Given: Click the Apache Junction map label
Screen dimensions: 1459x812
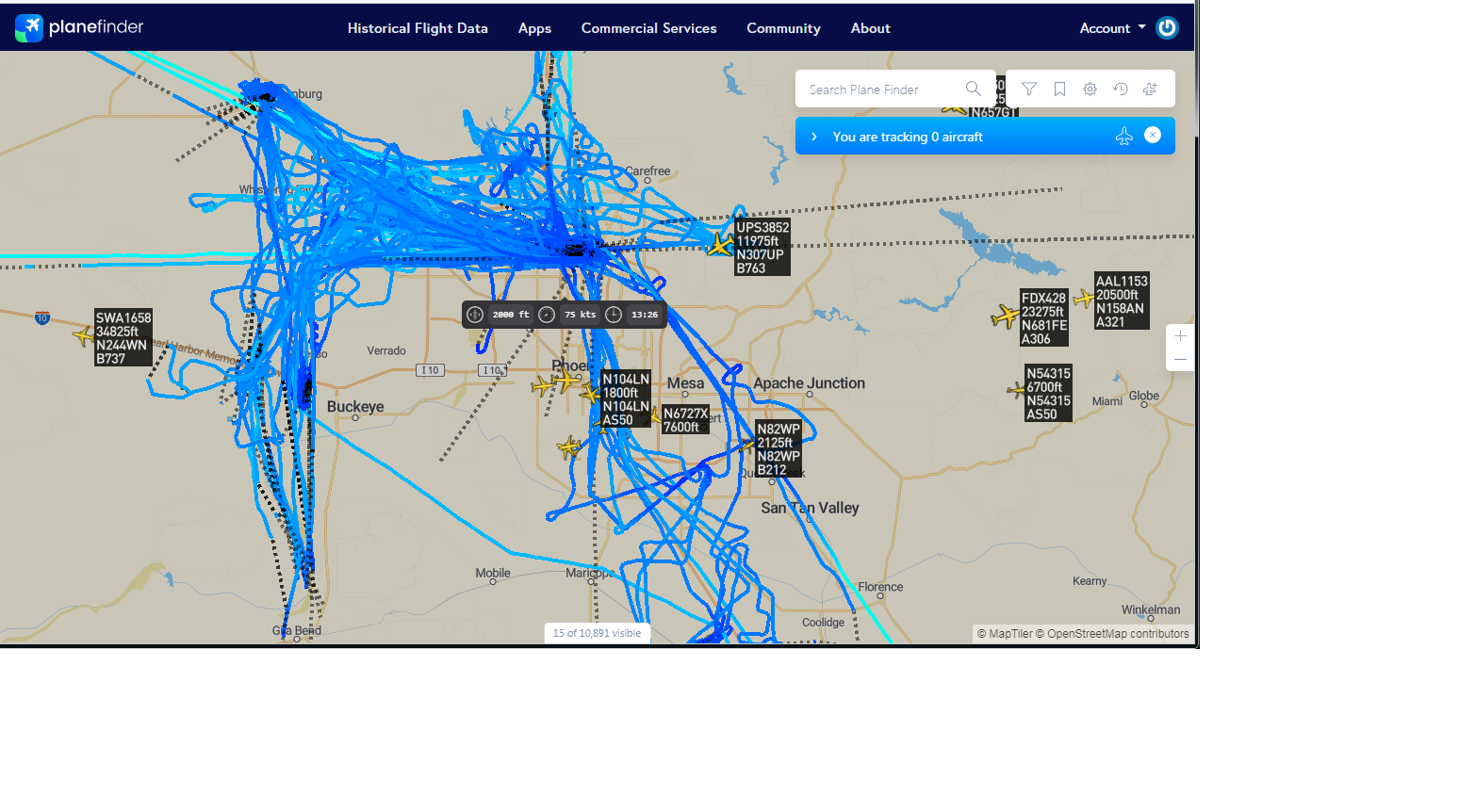Looking at the screenshot, I should click(809, 383).
